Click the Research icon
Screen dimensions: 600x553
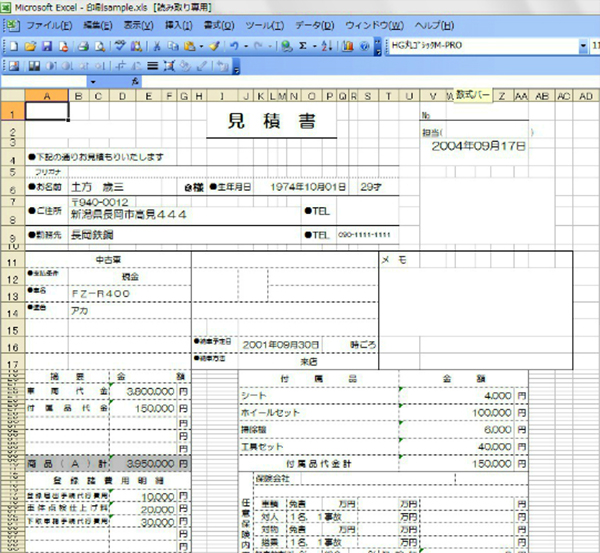[136, 46]
